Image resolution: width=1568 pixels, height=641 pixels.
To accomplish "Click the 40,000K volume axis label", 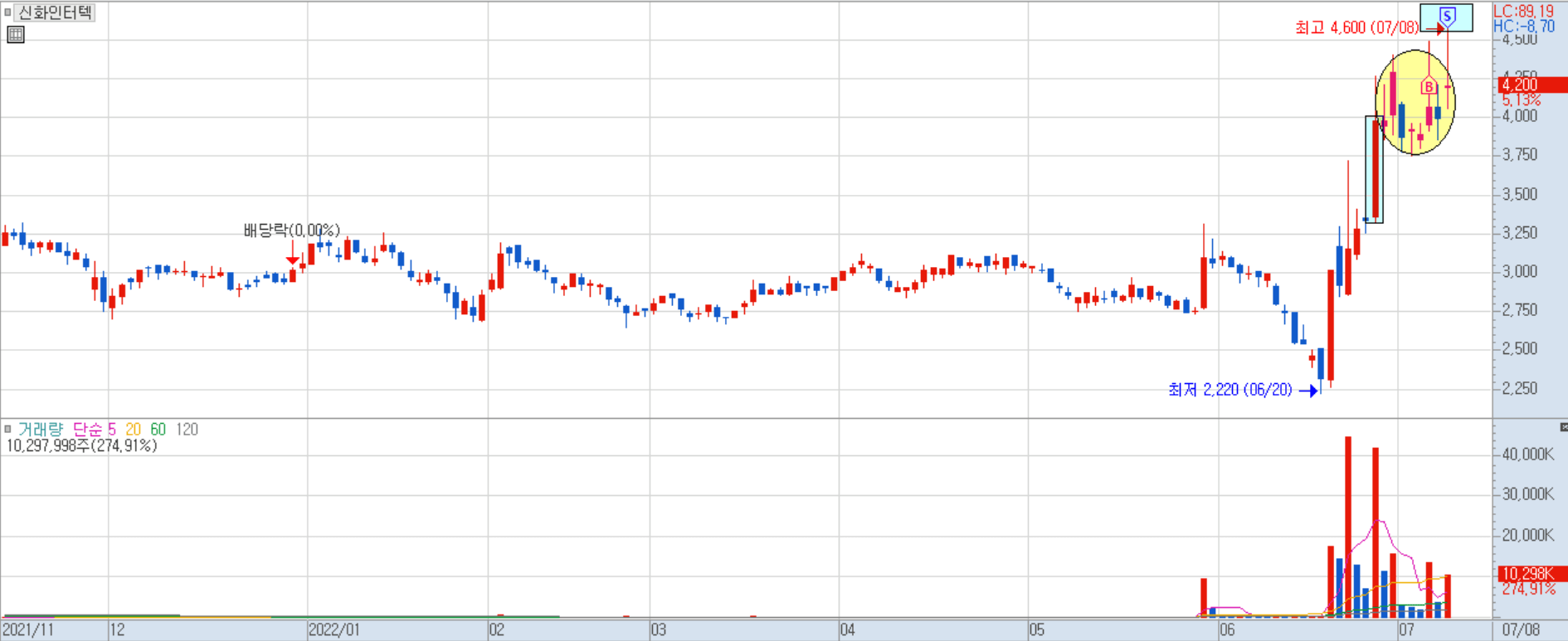I will click(x=1527, y=454).
